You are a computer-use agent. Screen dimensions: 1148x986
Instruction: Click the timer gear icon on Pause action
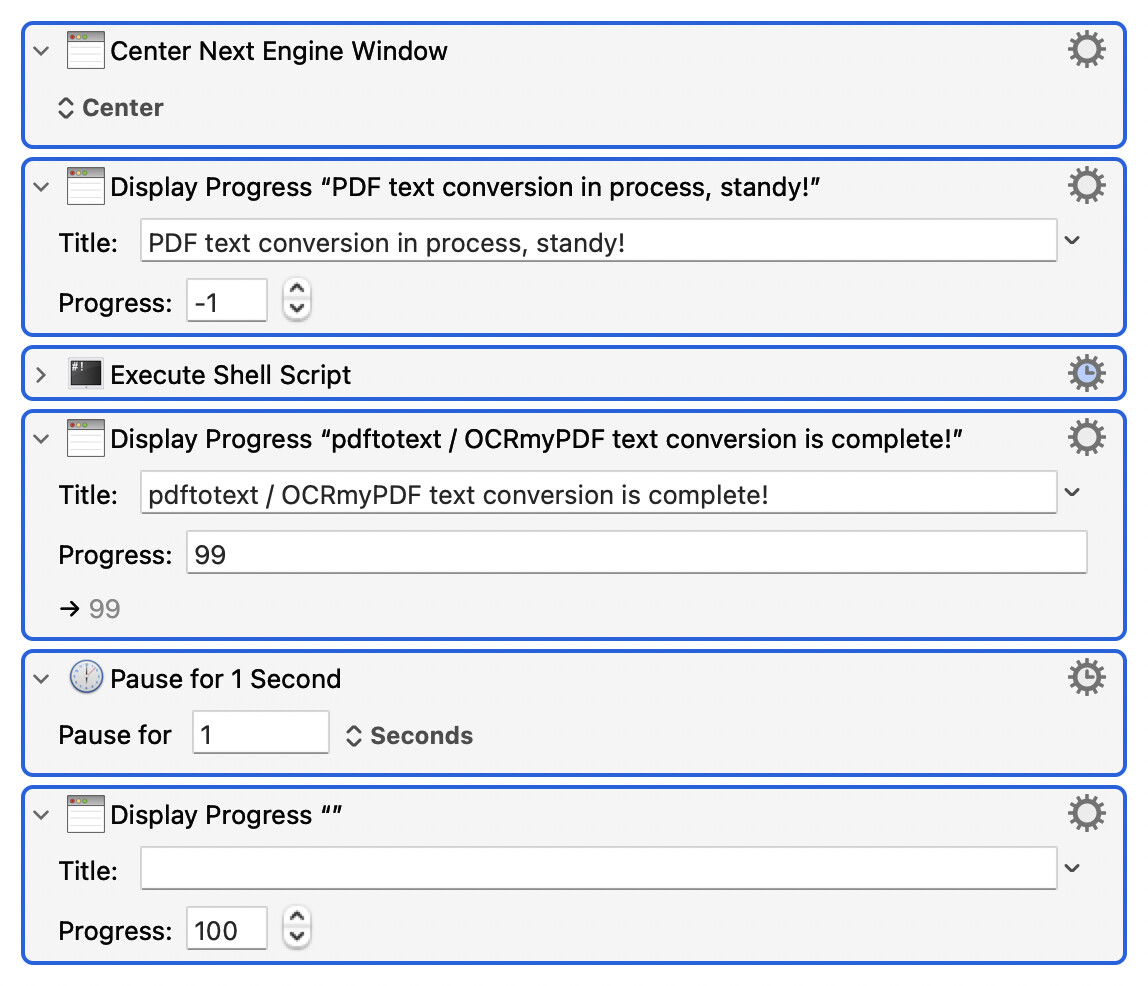1086,678
